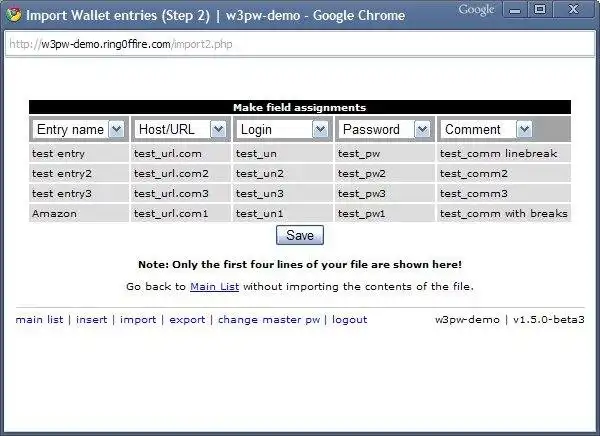The width and height of the screenshot is (600, 436).
Task: Select the 'test_url.com2' cell
Action: [x=181, y=173]
